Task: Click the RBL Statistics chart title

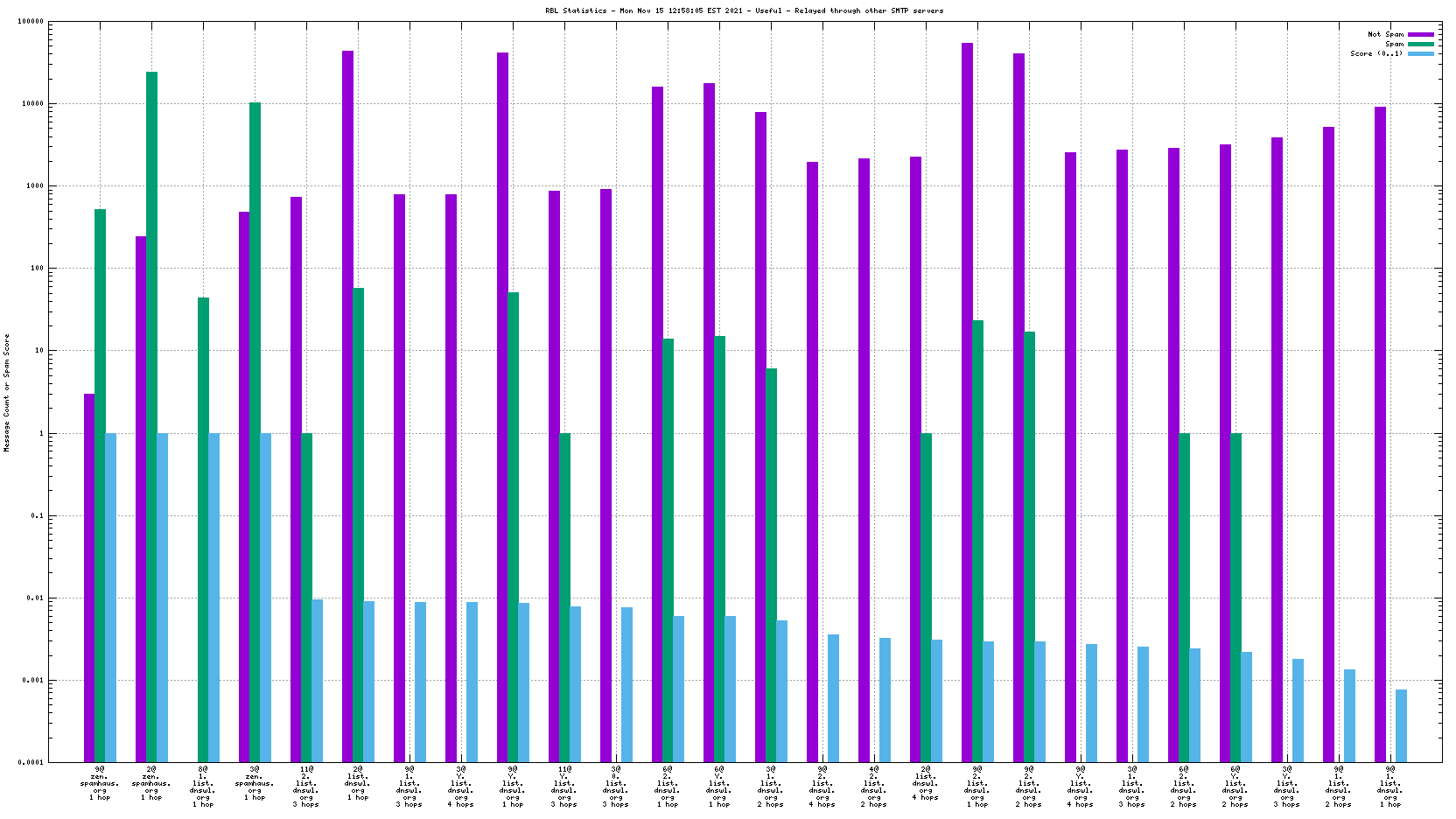Action: [x=744, y=11]
